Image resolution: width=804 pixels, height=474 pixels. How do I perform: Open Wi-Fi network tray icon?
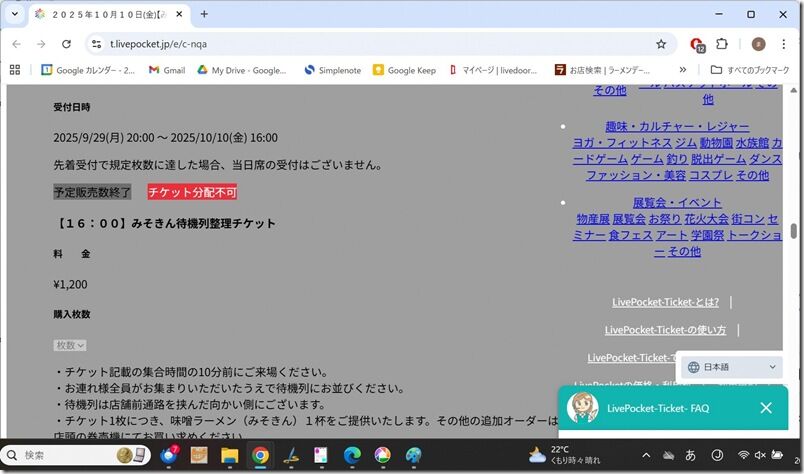[x=743, y=455]
